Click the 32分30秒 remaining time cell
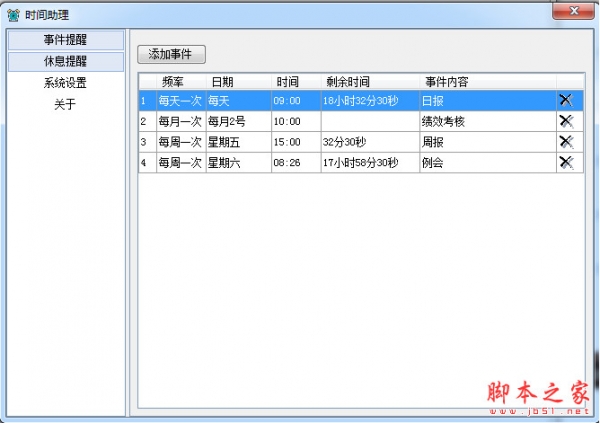 (x=370, y=142)
